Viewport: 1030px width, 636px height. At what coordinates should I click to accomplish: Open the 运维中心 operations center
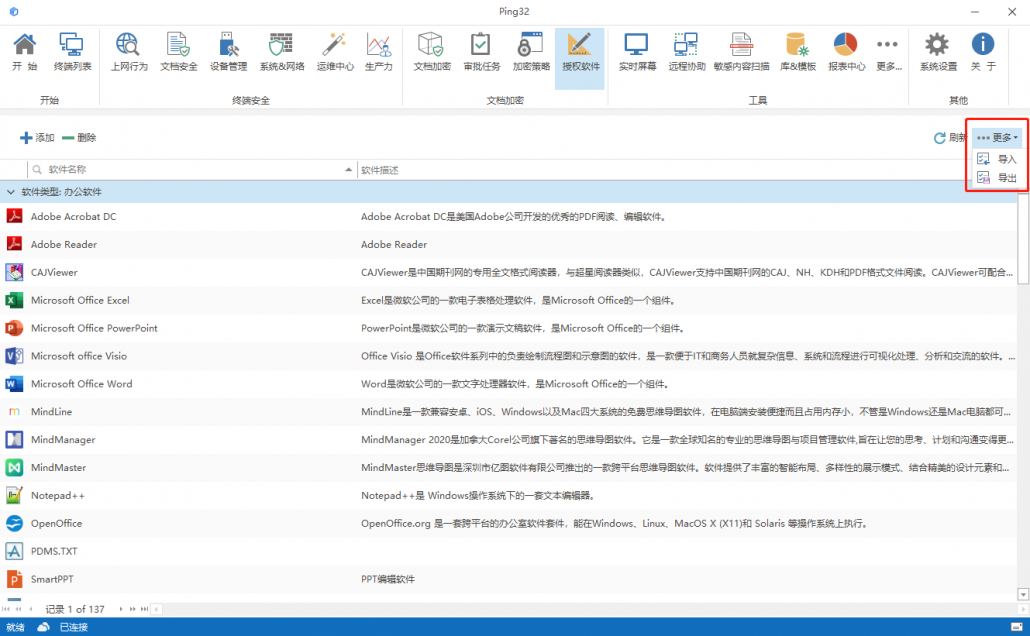coord(335,51)
